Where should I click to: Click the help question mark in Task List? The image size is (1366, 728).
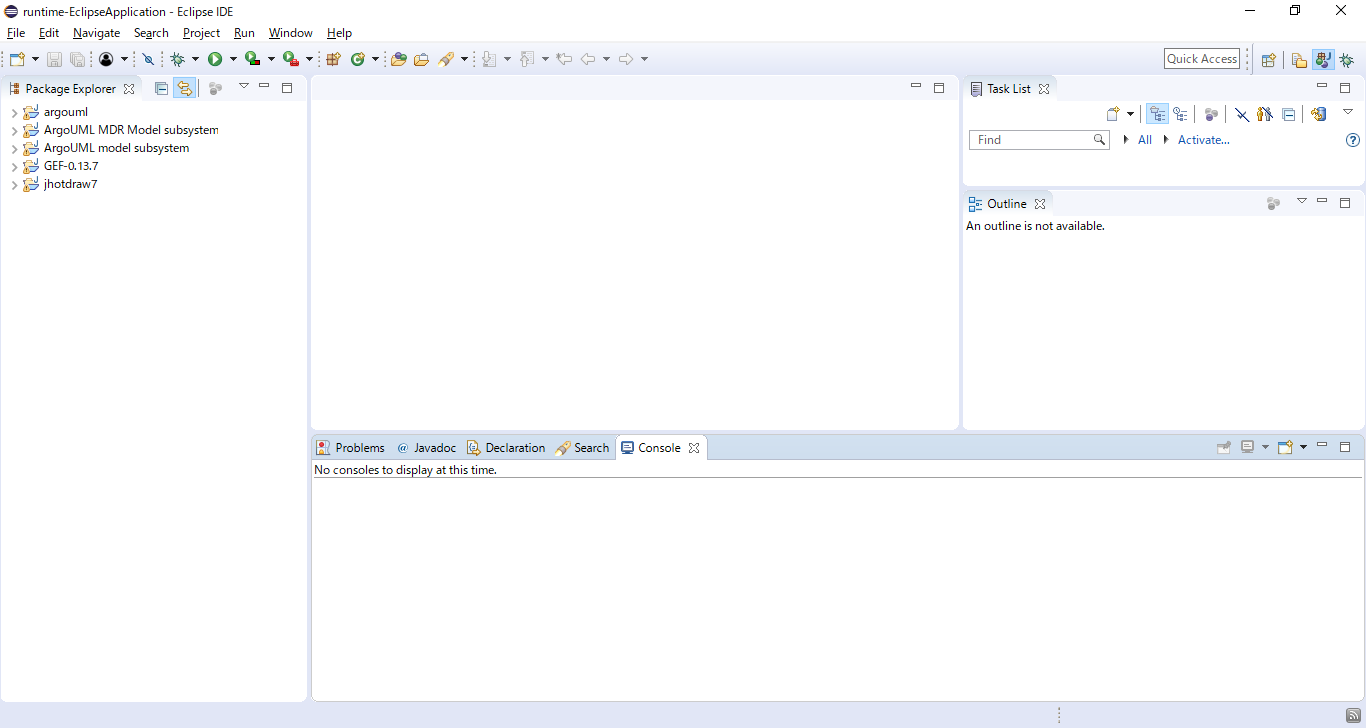click(1354, 140)
